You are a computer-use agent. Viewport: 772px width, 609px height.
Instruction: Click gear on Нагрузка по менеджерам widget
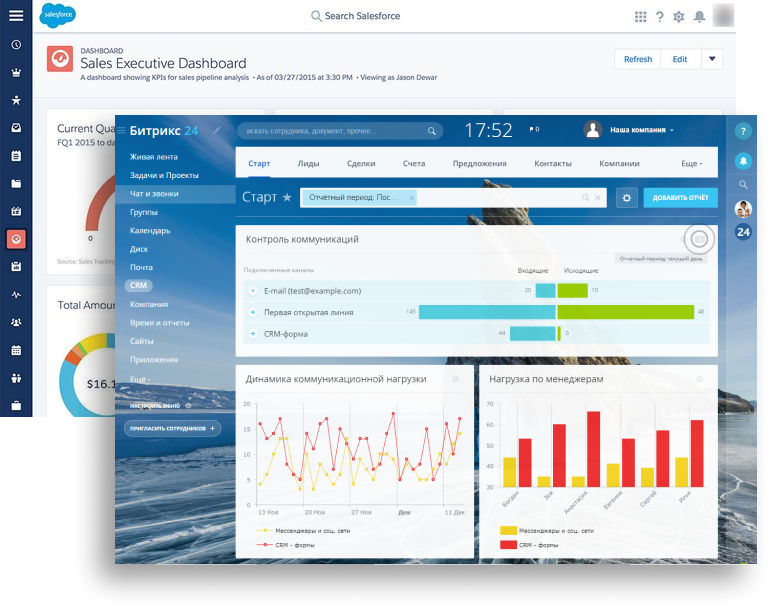pyautogui.click(x=699, y=379)
